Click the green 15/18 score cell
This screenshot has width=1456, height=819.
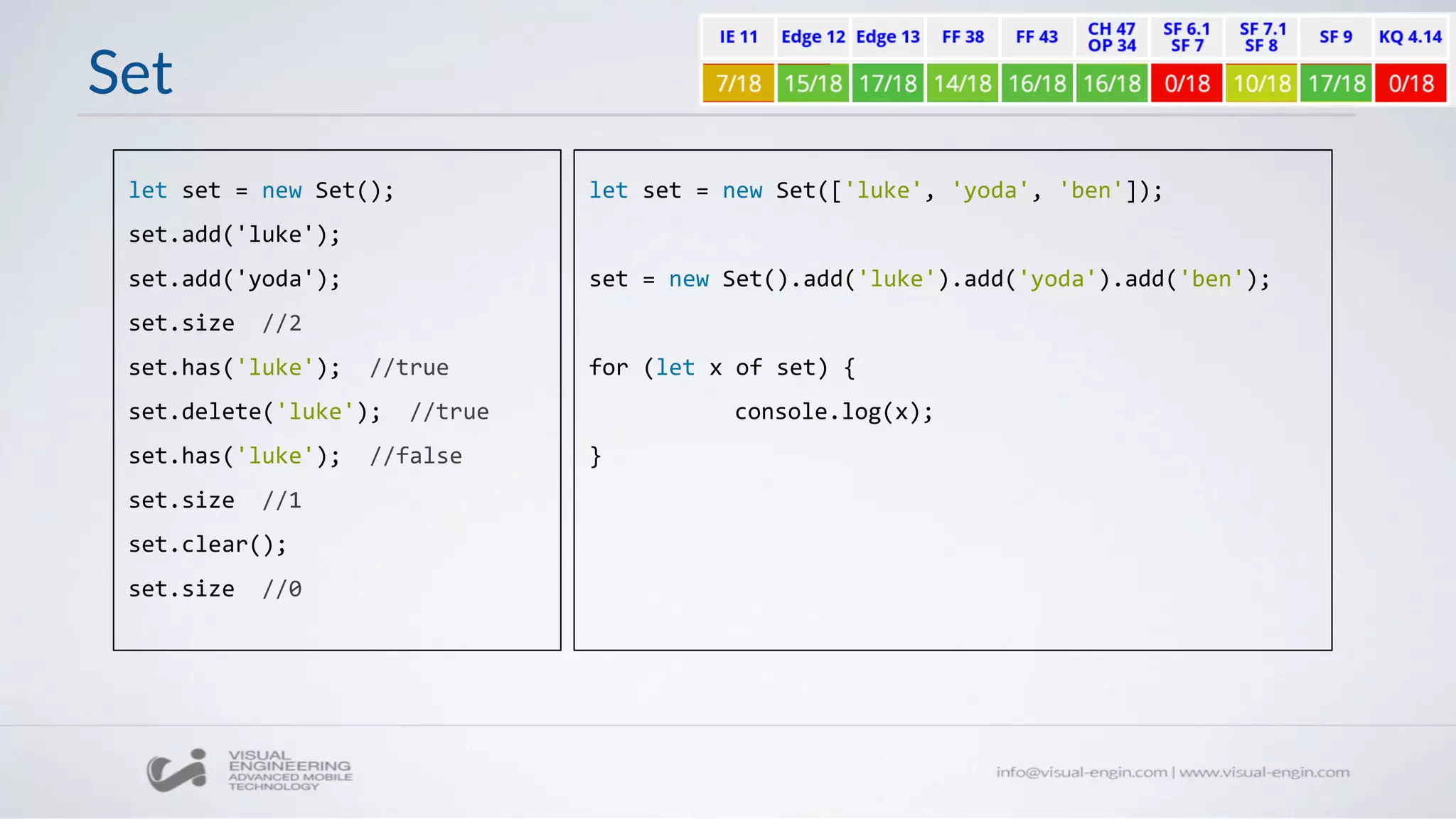(813, 83)
